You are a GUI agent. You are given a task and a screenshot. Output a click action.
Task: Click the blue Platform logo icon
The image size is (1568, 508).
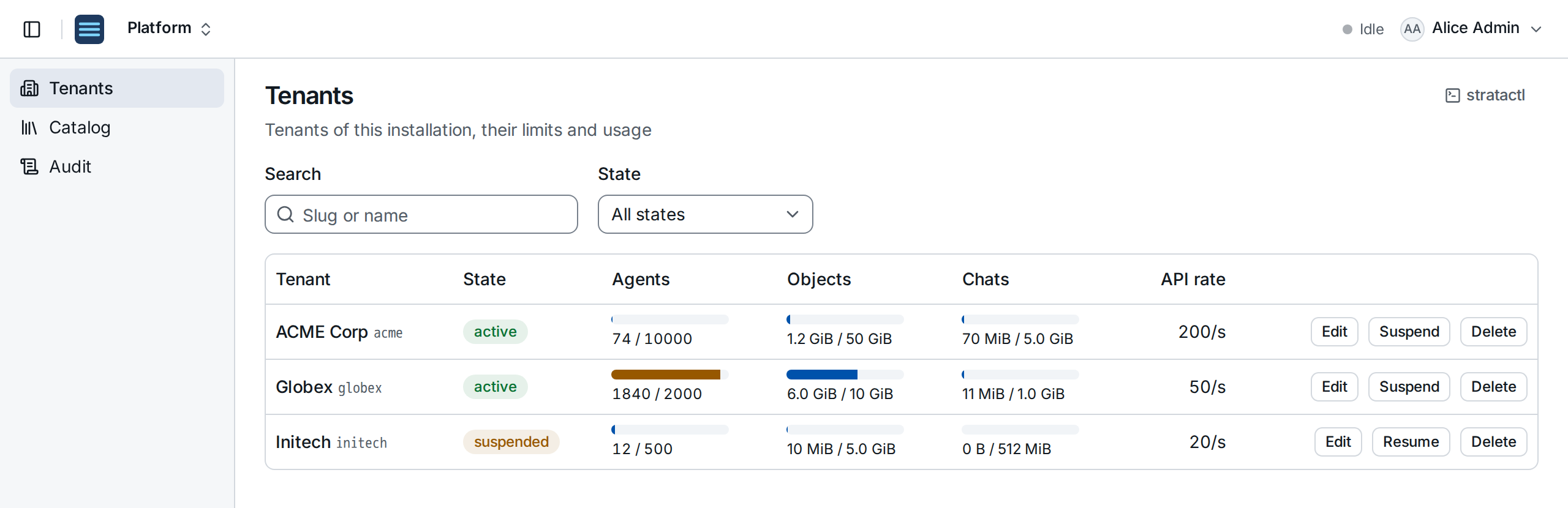point(89,29)
